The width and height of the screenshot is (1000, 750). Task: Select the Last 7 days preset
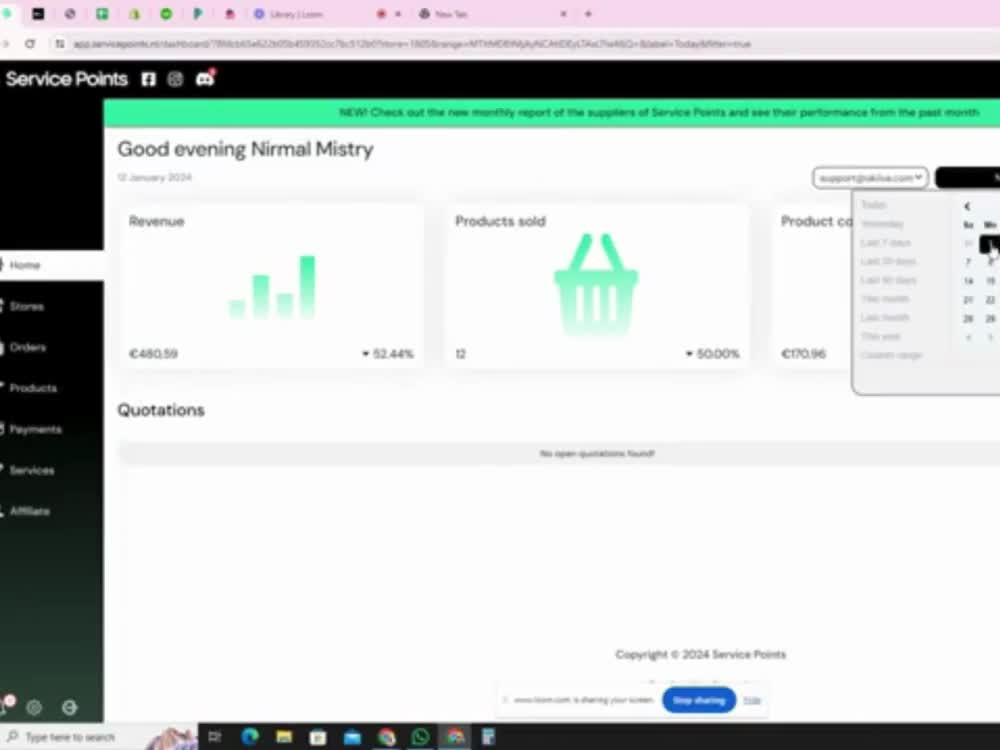(885, 243)
